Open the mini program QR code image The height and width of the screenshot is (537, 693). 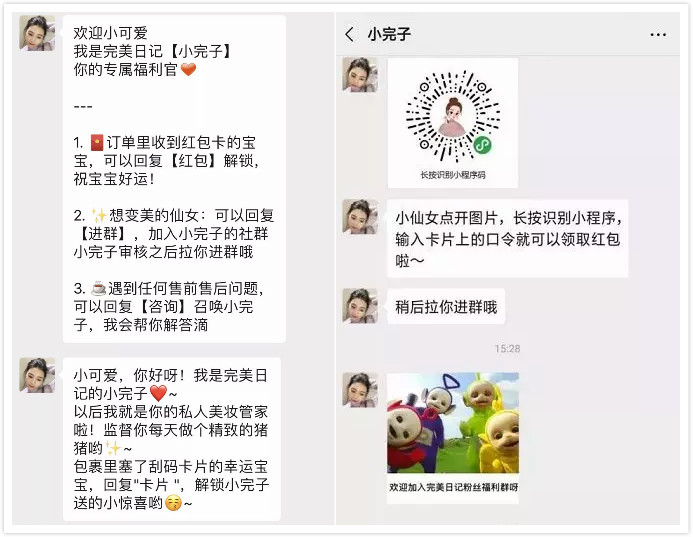pyautogui.click(x=453, y=123)
